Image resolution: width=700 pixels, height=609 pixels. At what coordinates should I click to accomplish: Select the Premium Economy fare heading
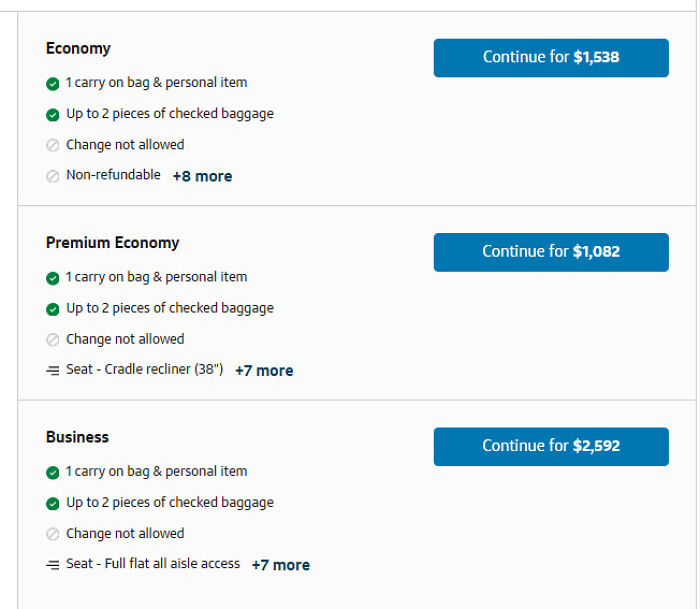(112, 243)
